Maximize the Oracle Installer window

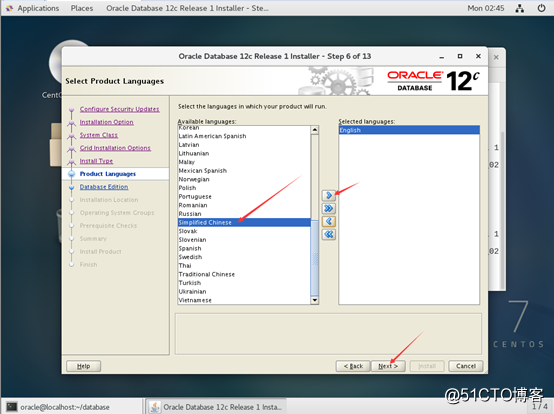tap(460, 56)
